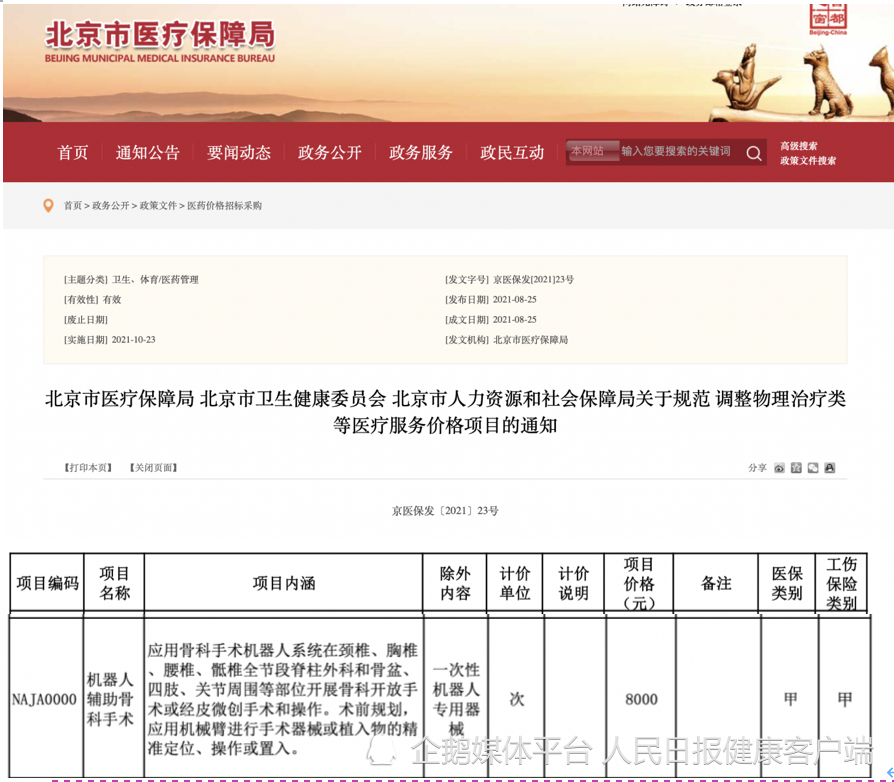Click the 高级搜索 link
Image resolution: width=894 pixels, height=782 pixels.
click(799, 146)
